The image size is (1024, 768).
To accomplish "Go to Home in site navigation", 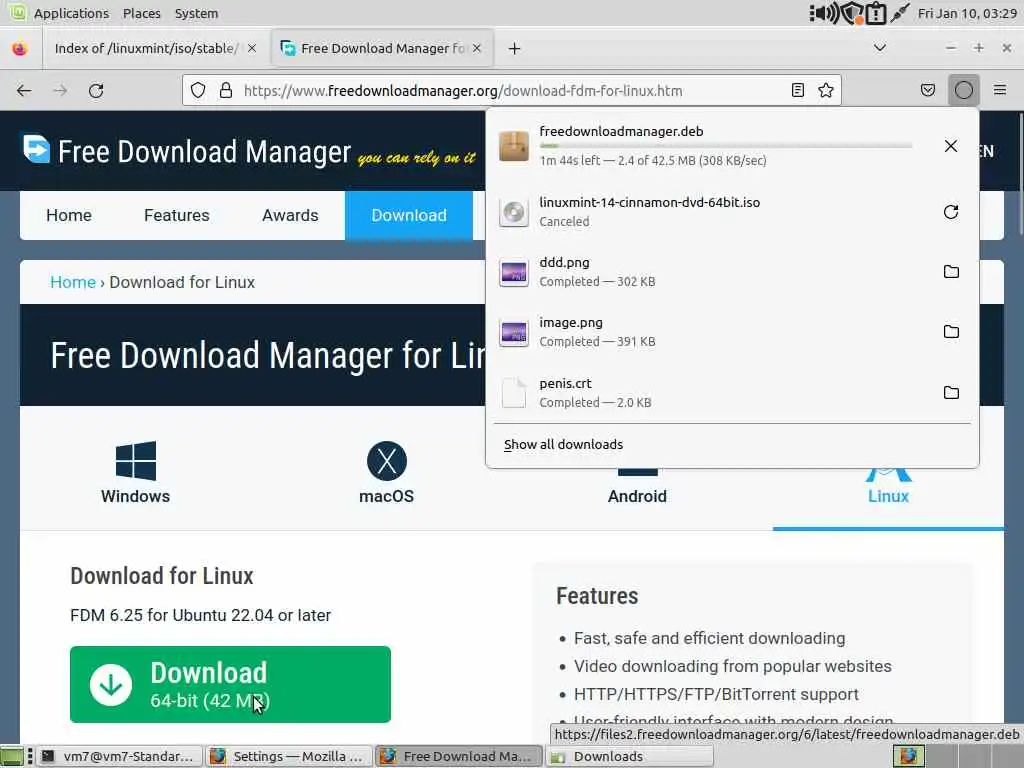I will [x=69, y=216].
